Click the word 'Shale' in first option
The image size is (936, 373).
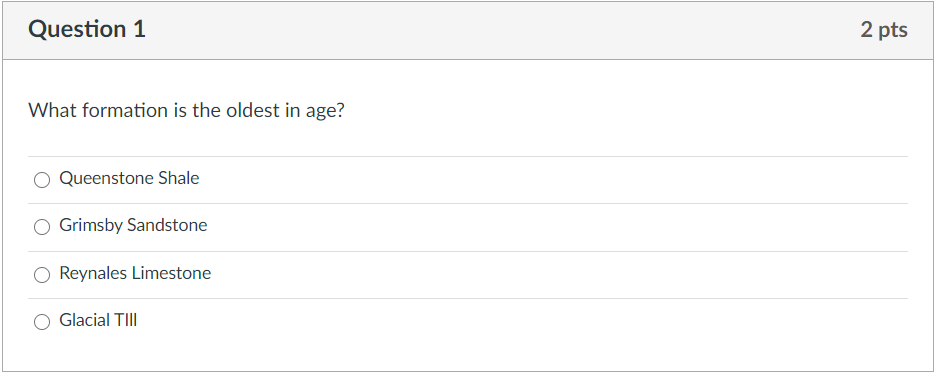pos(178,178)
